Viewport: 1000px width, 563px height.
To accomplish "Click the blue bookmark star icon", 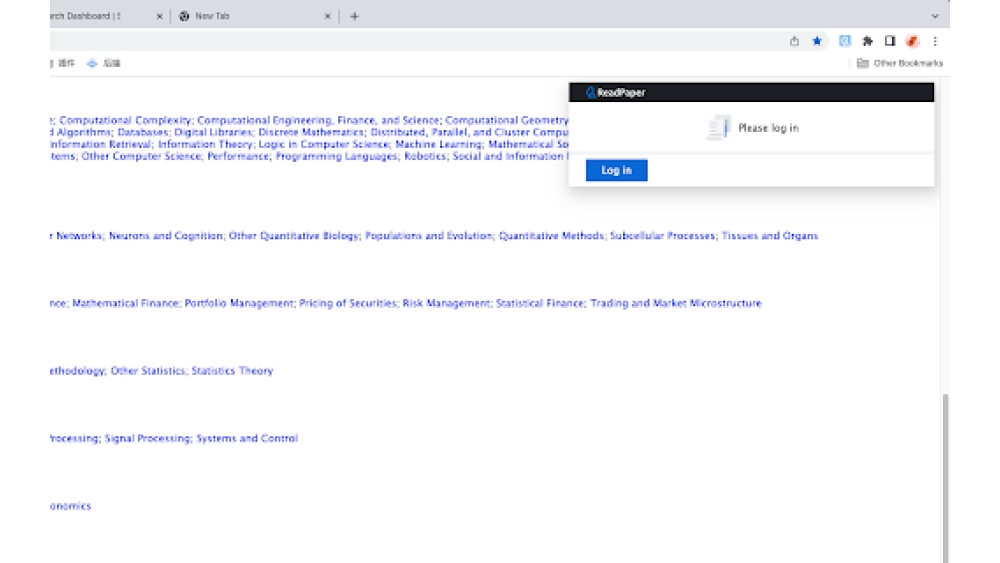I will (817, 41).
